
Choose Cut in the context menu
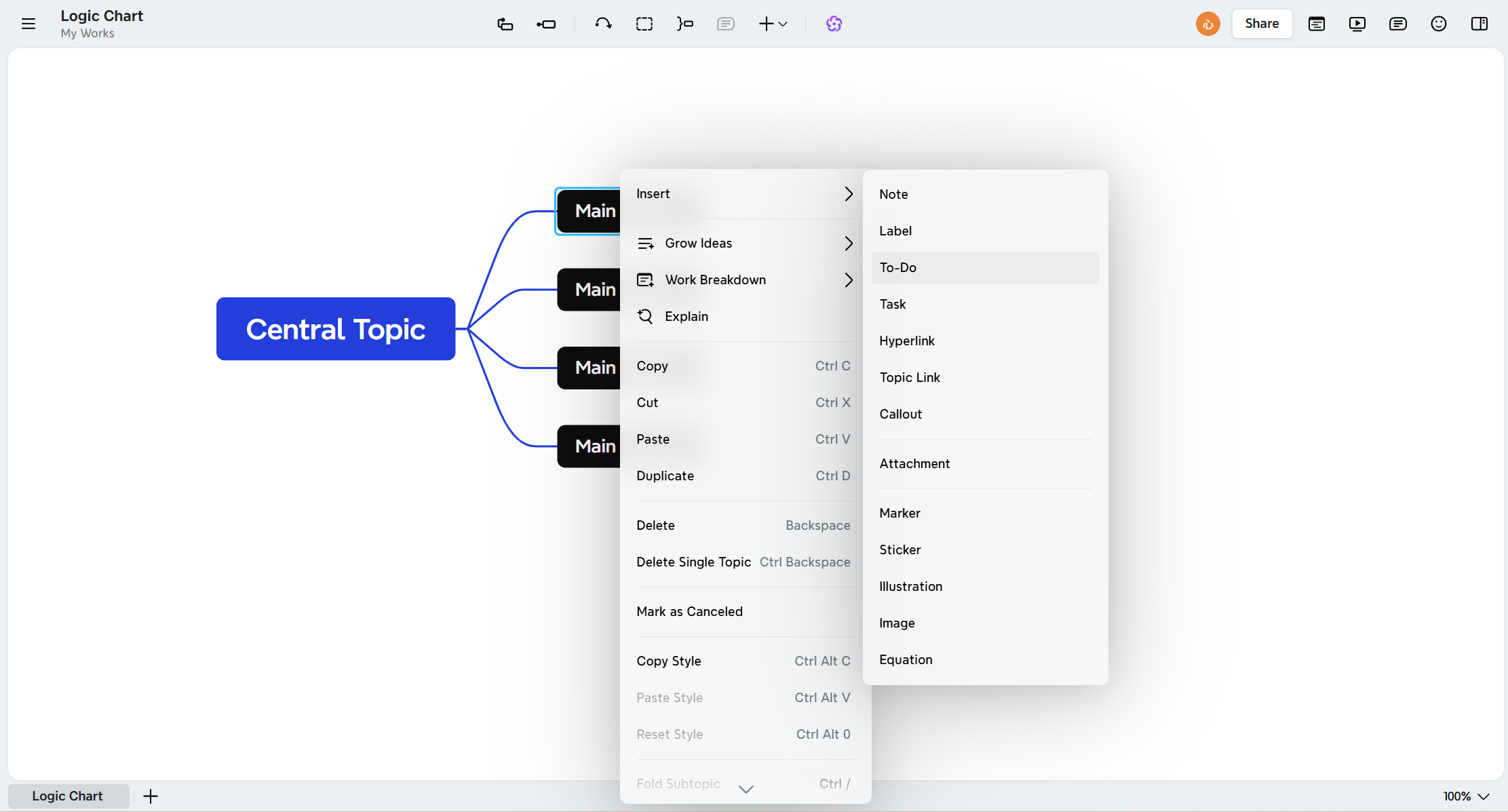pyautogui.click(x=745, y=403)
